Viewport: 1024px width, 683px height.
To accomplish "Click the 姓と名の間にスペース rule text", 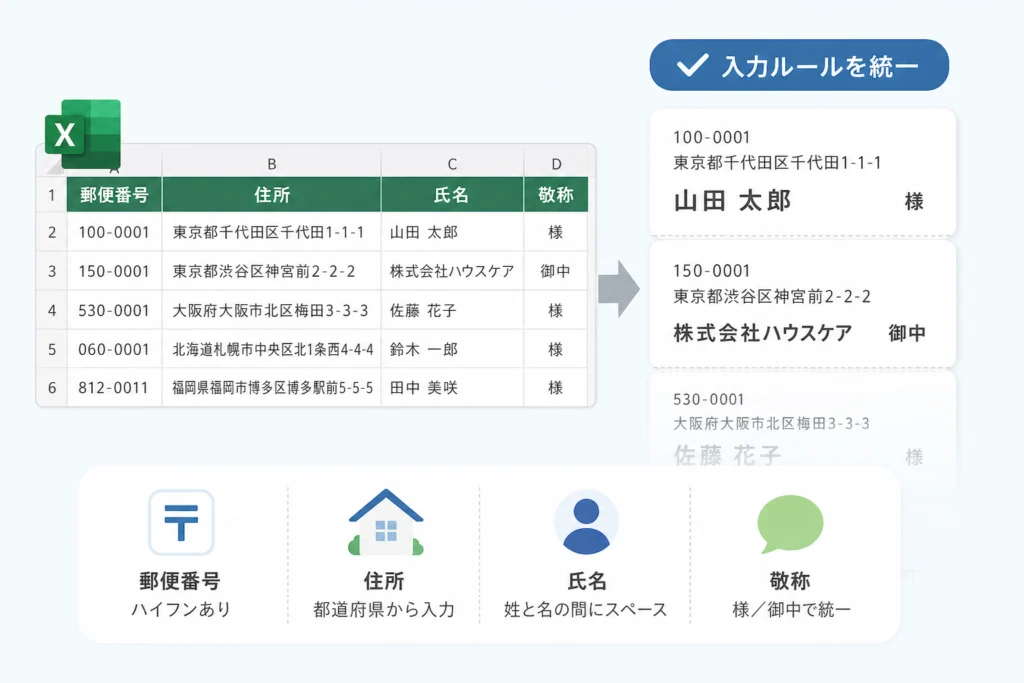I will coord(586,609).
